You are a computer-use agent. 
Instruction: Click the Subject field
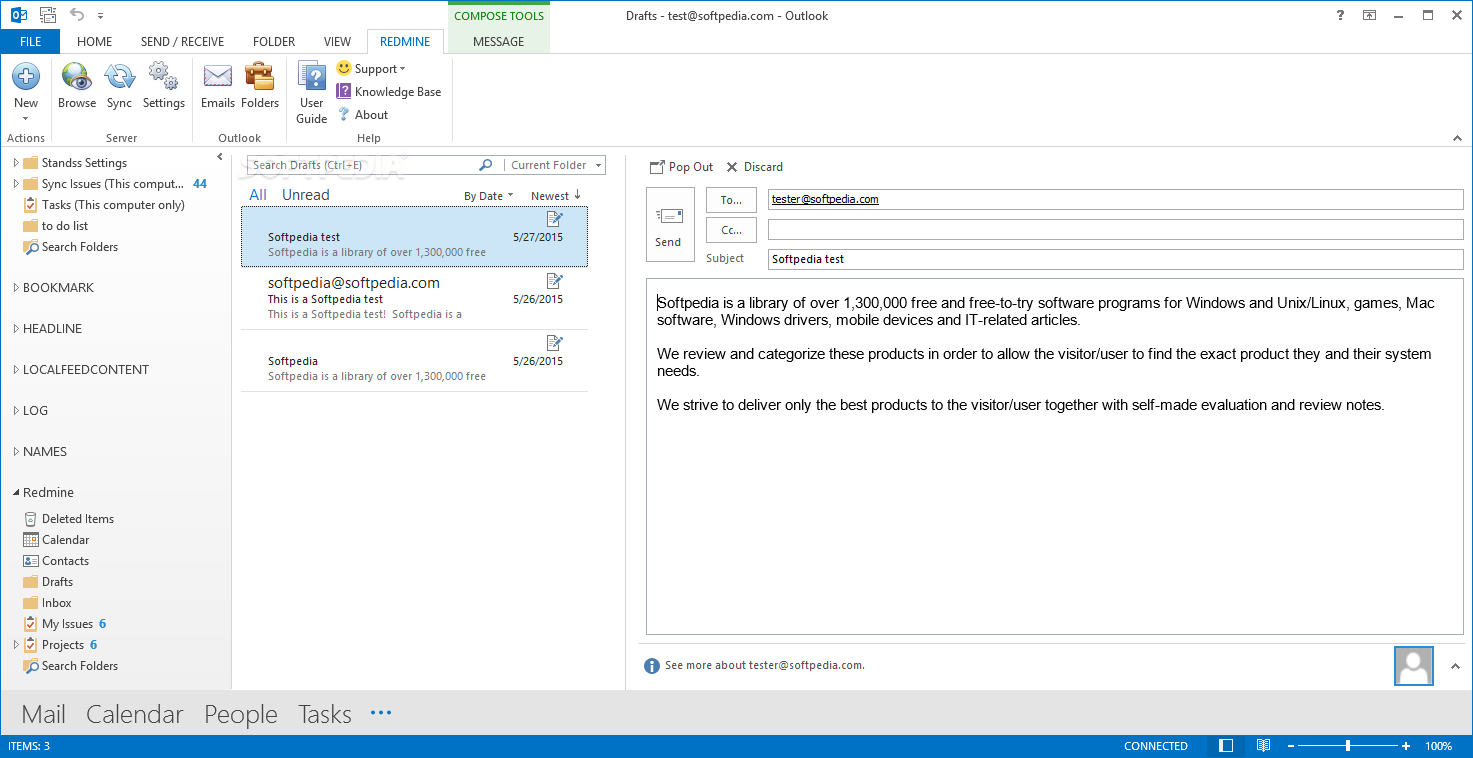(x=1115, y=259)
